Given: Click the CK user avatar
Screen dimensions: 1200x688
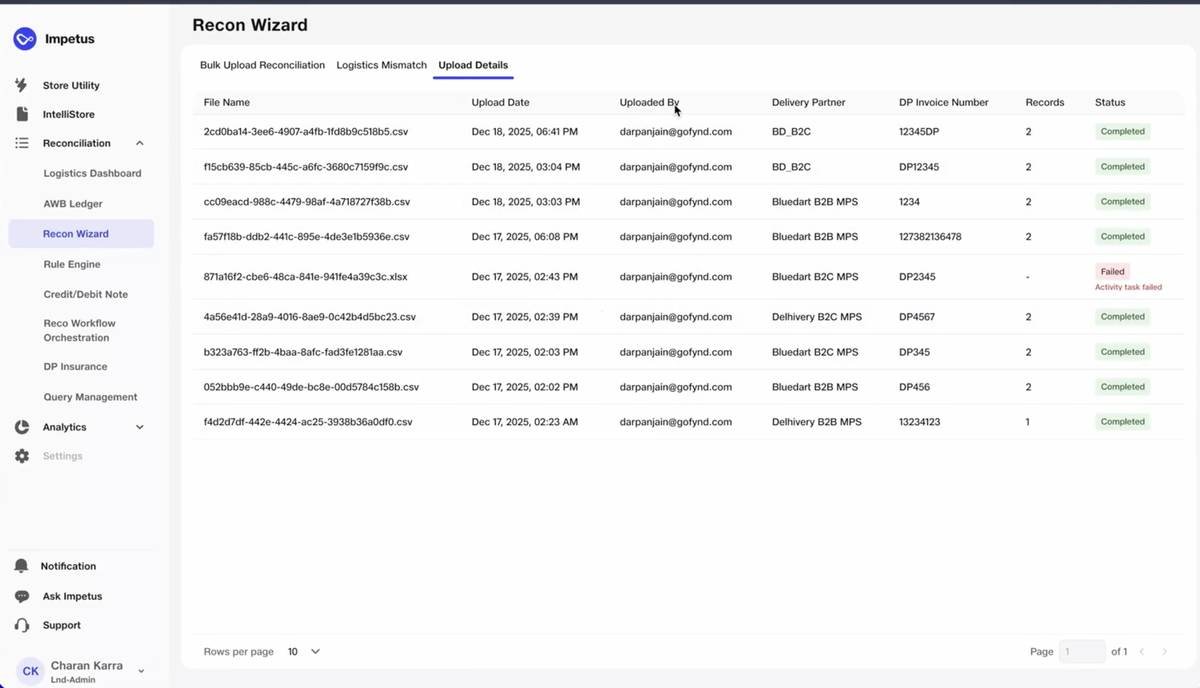Looking at the screenshot, I should [31, 671].
